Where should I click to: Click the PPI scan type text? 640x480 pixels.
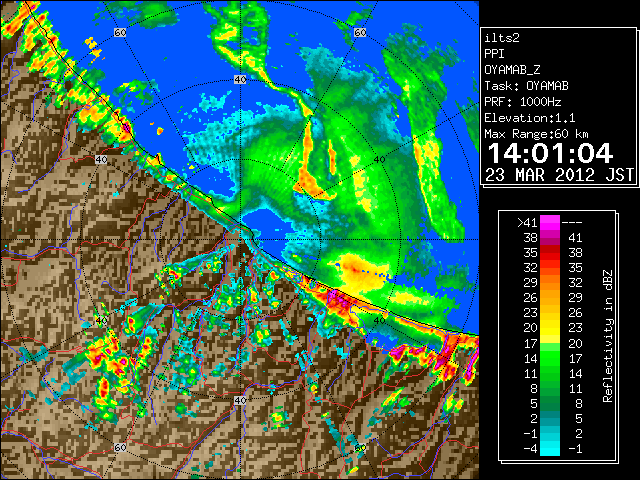click(494, 54)
